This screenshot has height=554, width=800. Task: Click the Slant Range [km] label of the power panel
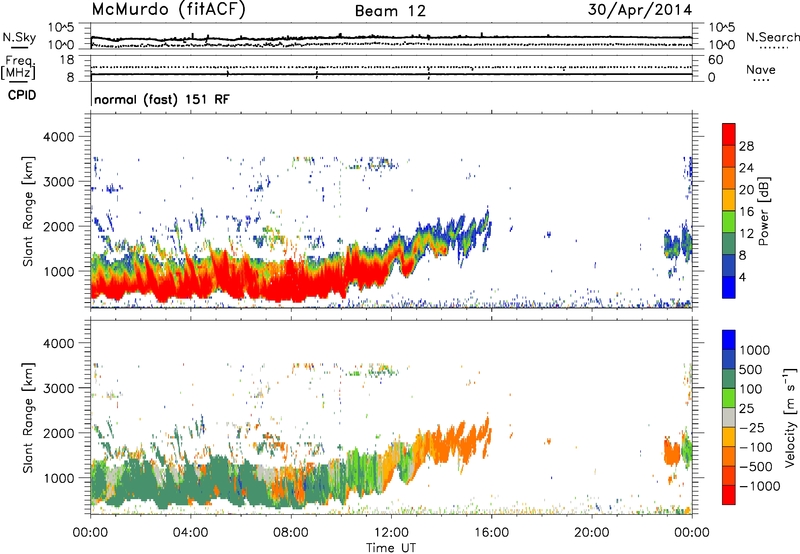point(28,211)
